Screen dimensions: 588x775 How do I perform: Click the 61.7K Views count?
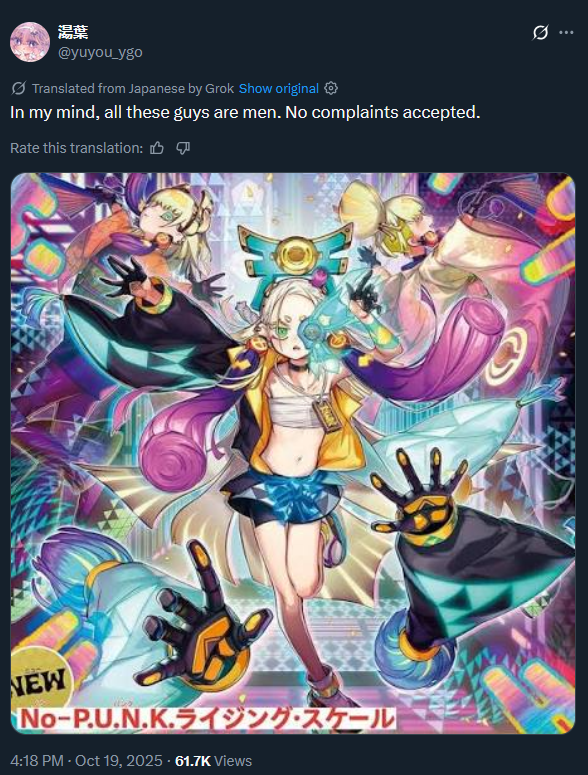click(213, 761)
